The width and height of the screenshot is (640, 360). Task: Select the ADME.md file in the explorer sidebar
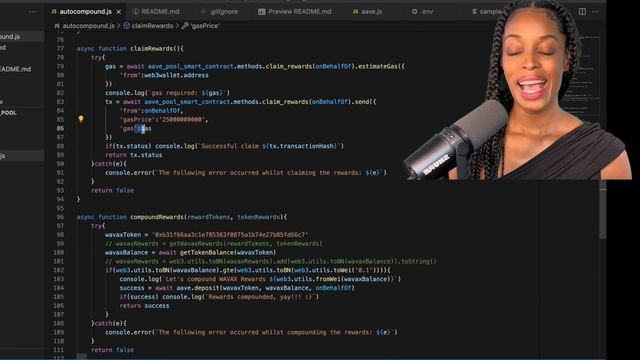(x=16, y=69)
